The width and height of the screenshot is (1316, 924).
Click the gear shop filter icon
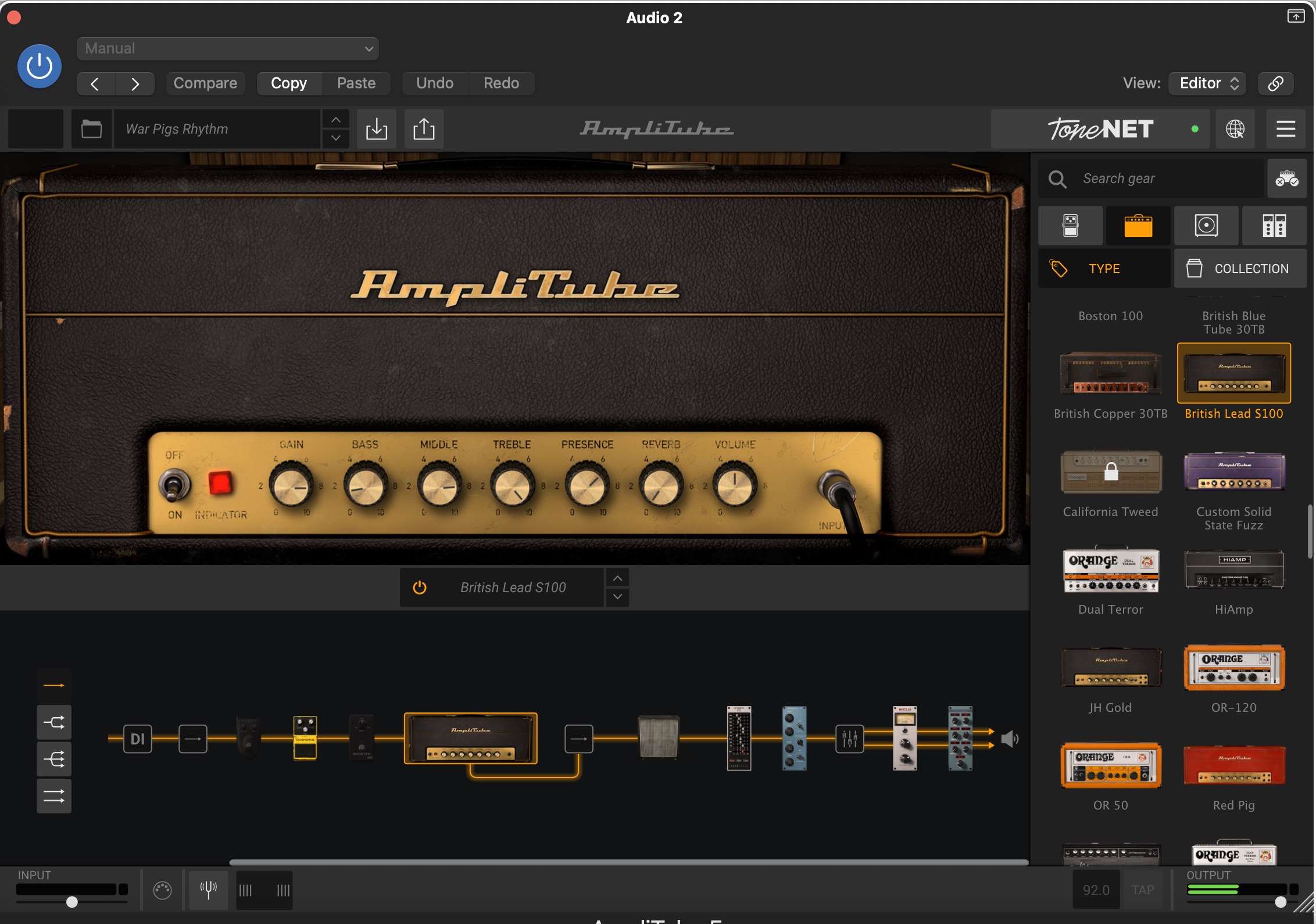pyautogui.click(x=1287, y=179)
